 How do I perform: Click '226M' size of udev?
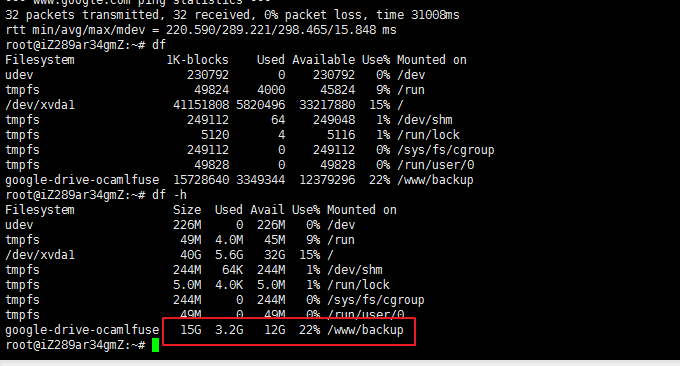[187, 225]
